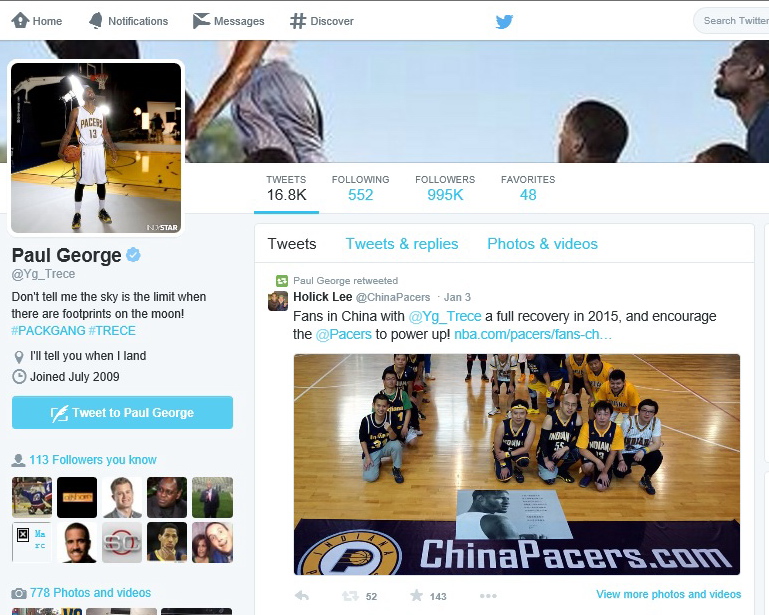Click the joined-date clock icon
This screenshot has height=615, width=769.
[19, 377]
